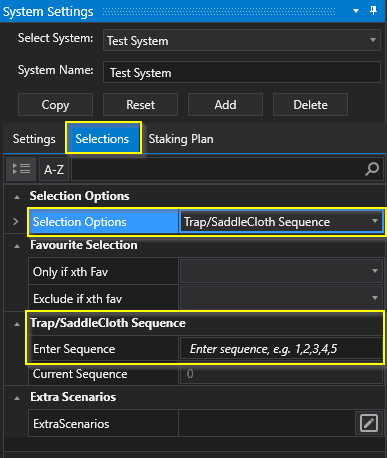Open the panel options arrow in title bar
Viewport: 387px width, 458px height.
[356, 11]
